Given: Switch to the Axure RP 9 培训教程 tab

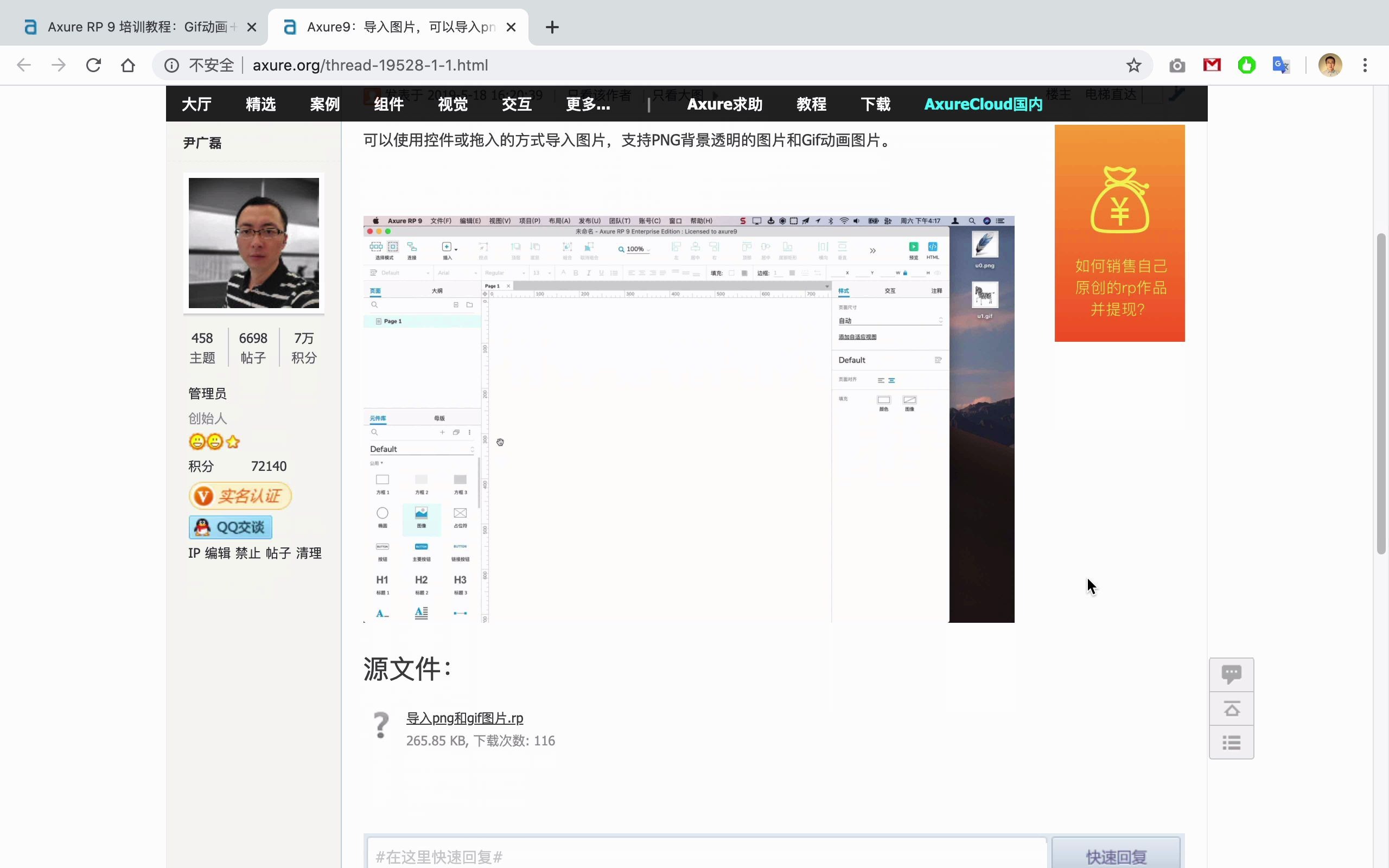Looking at the screenshot, I should tap(132, 27).
